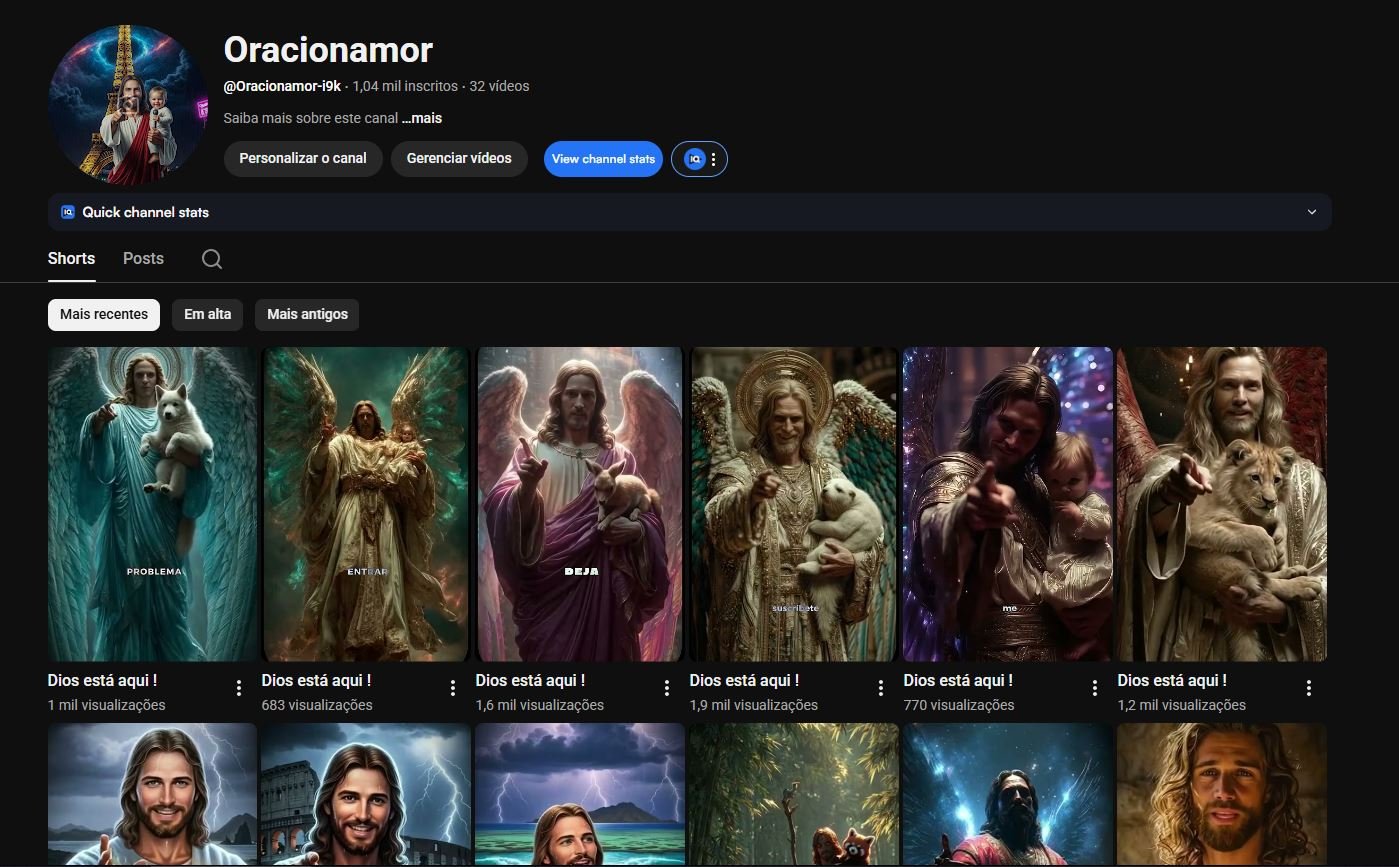The width and height of the screenshot is (1399, 867).
Task: Click the "770 visualizações" view count
Action: [x=959, y=705]
